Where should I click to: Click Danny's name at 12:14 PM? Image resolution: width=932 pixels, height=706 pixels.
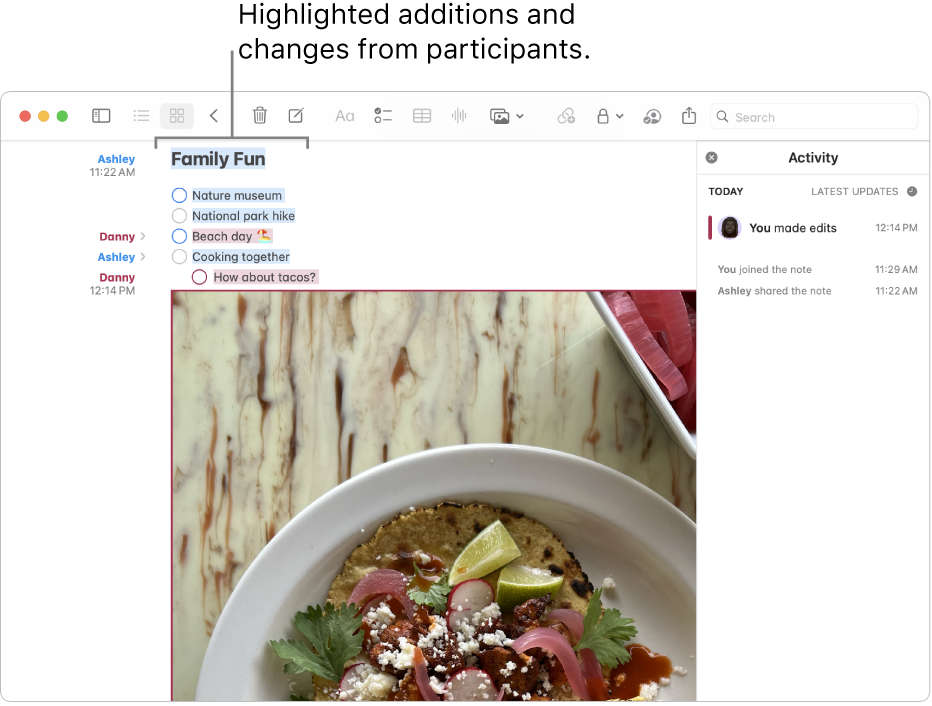click(x=117, y=277)
